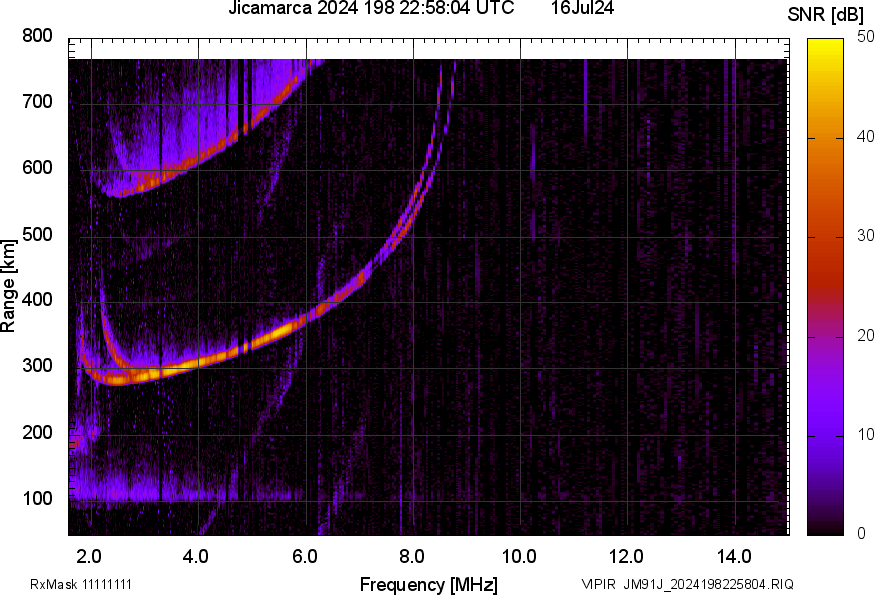The height and width of the screenshot is (595, 874).
Task: Click the frequency tick label 10.0
Action: 519,557
